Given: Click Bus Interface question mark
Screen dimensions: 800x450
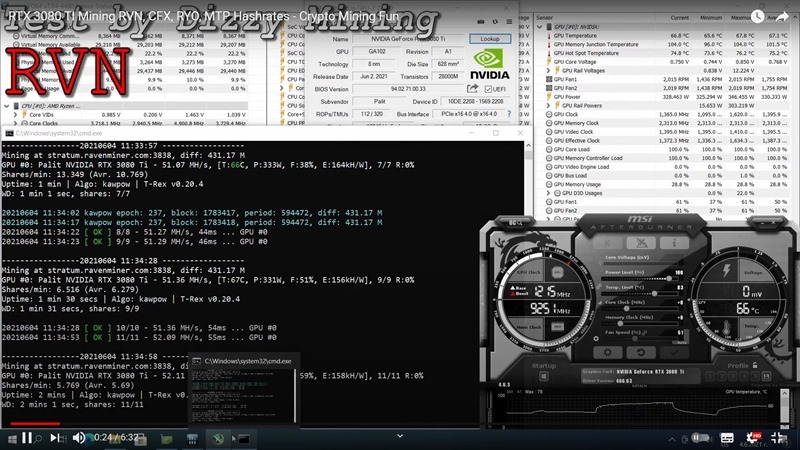Looking at the screenshot, I should click(x=509, y=114).
